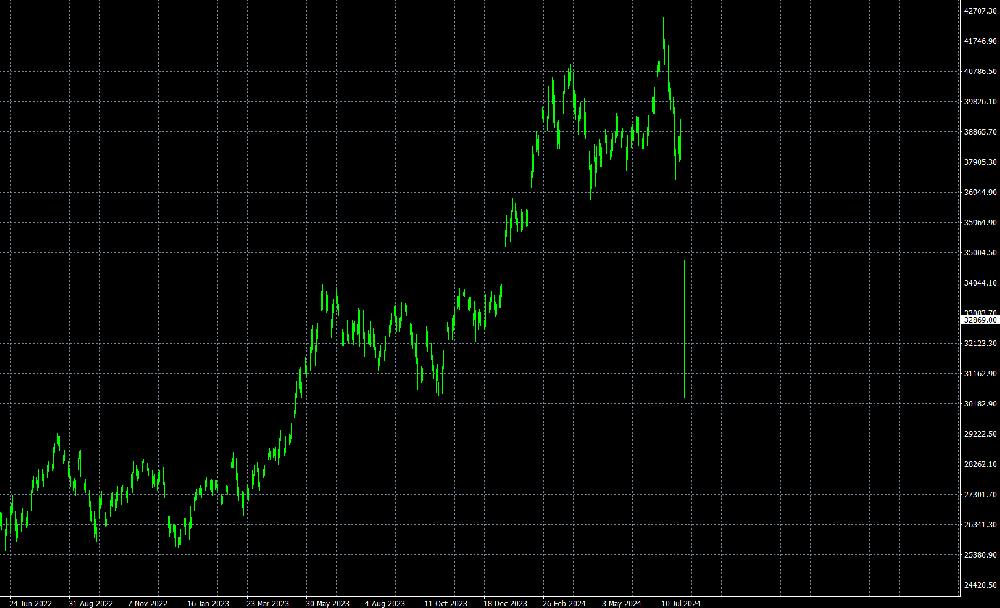
Task: Click the current price marker 32369.00
Action: [979, 320]
